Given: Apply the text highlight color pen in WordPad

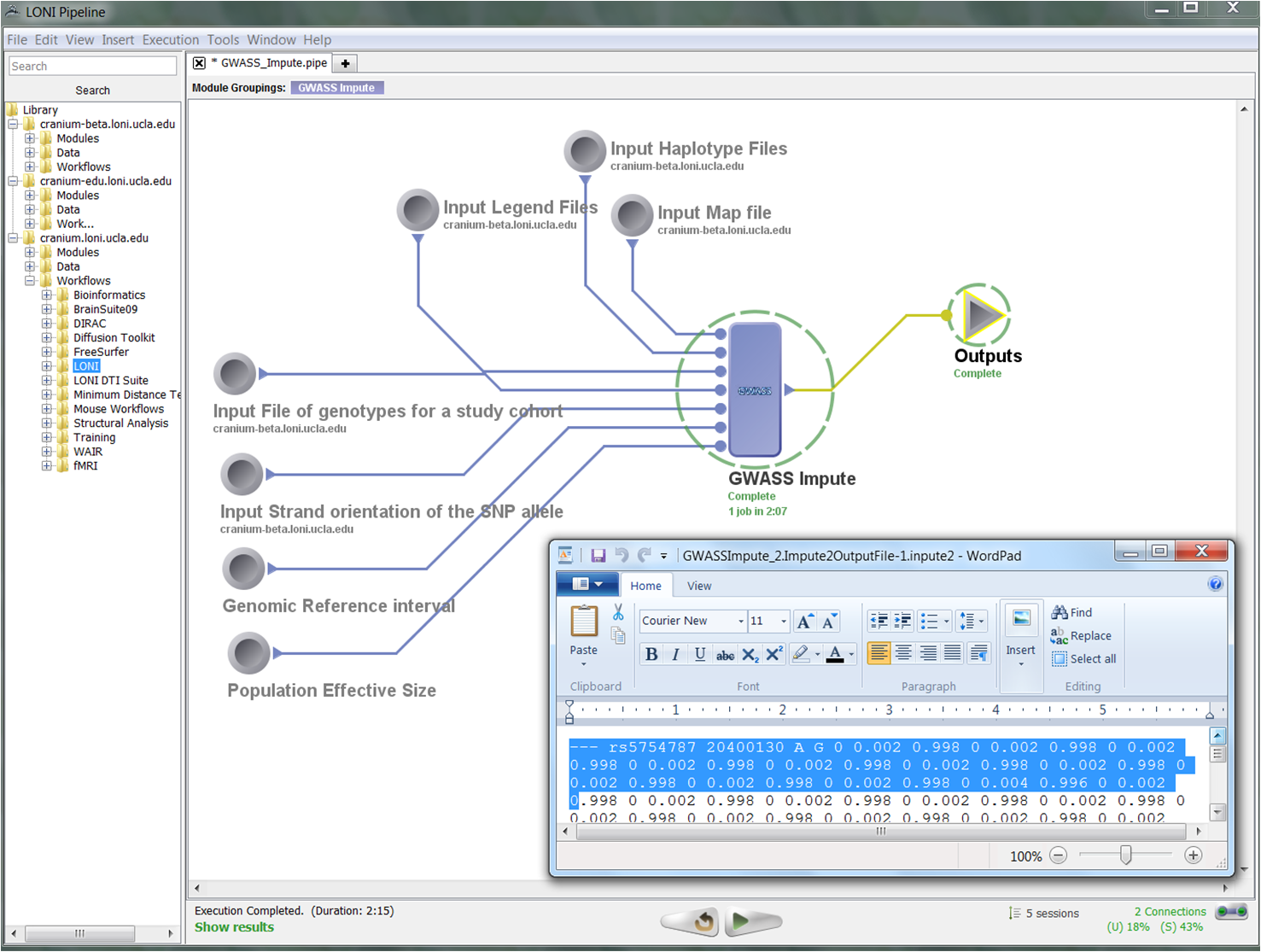Looking at the screenshot, I should 801,655.
